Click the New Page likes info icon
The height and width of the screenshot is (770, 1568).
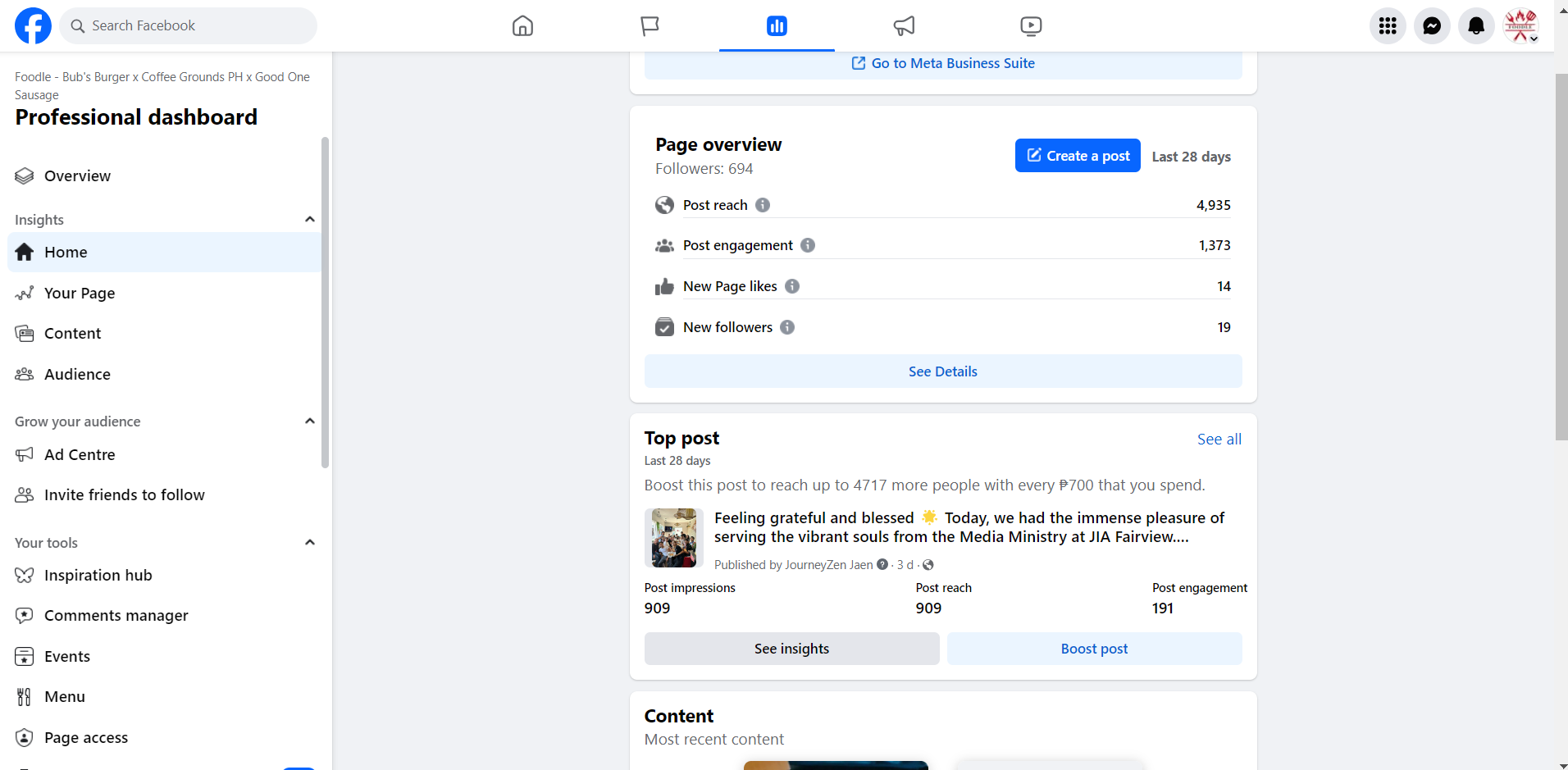click(792, 286)
